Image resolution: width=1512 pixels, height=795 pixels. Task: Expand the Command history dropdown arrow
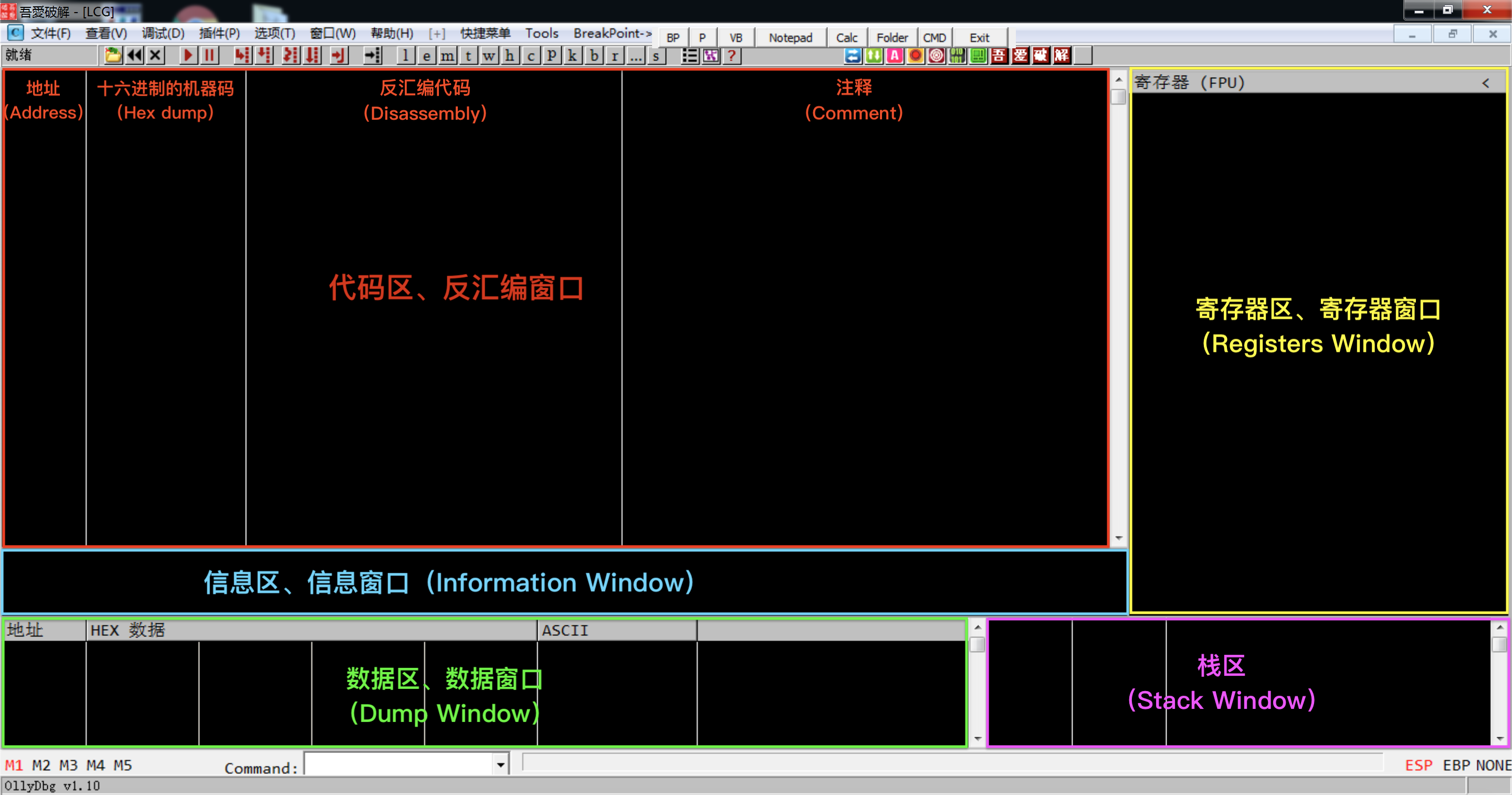click(x=500, y=765)
